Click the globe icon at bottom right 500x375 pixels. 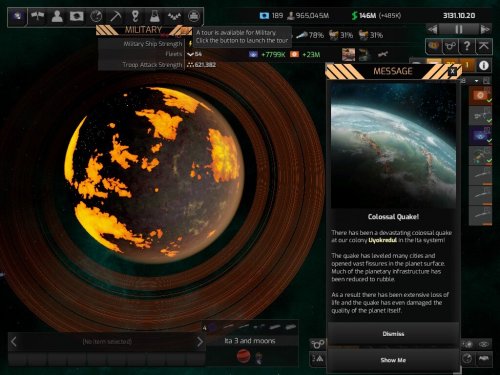[467, 359]
